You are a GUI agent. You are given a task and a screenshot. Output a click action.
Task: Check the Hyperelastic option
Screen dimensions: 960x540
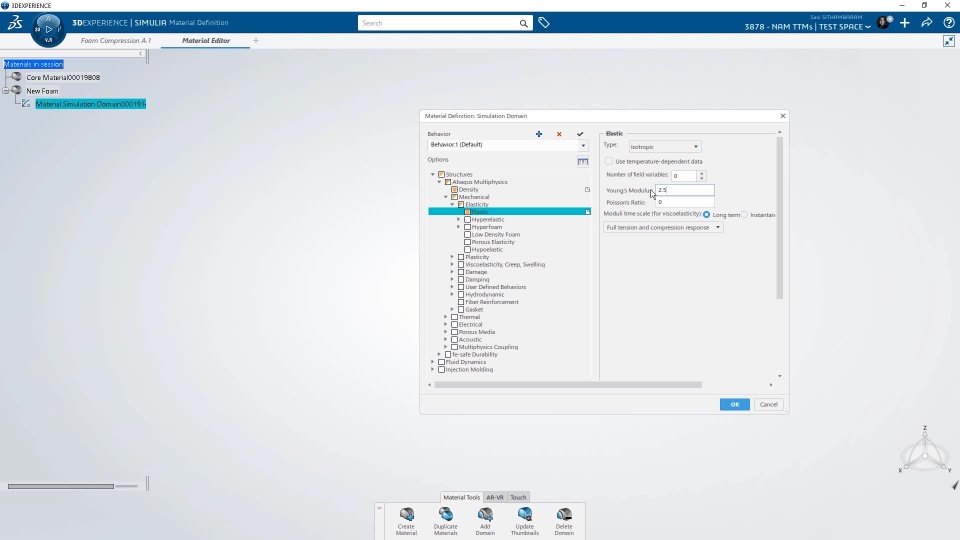pyautogui.click(x=467, y=220)
